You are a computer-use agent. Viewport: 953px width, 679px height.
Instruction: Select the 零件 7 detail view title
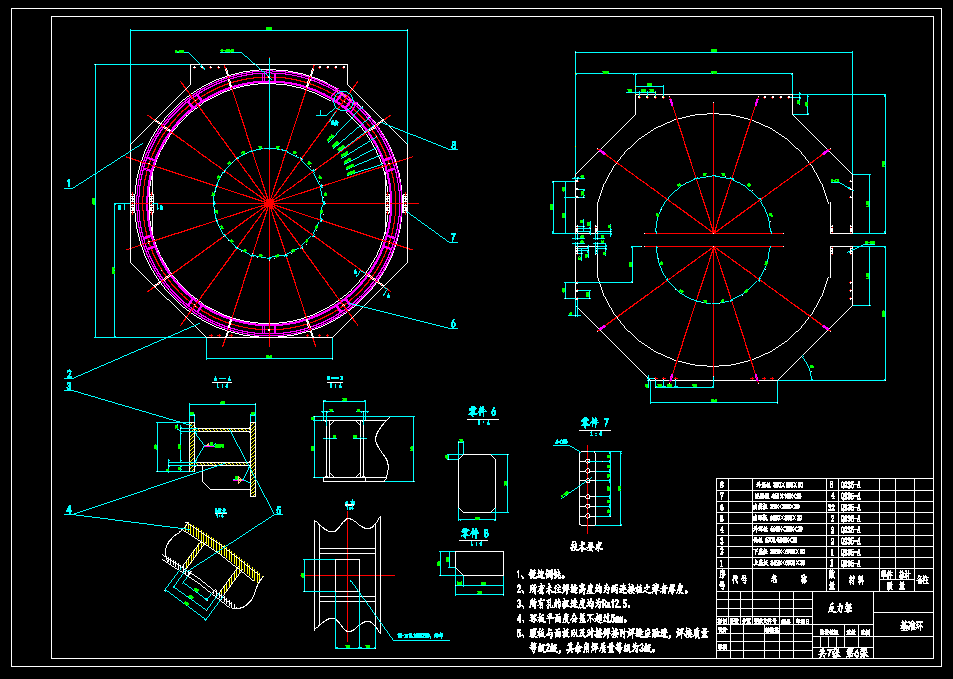594,422
